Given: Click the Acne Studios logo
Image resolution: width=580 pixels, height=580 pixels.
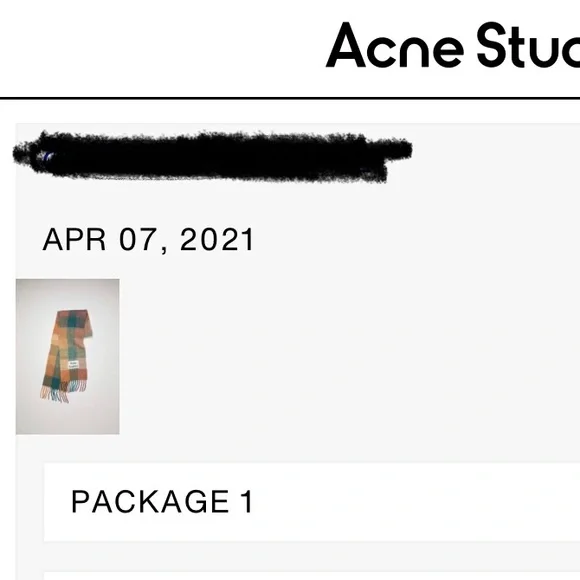Looking at the screenshot, I should pos(453,45).
